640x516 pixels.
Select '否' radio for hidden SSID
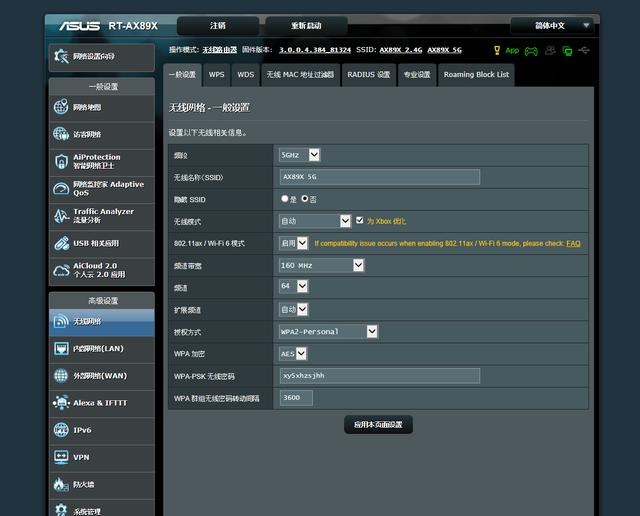point(305,199)
